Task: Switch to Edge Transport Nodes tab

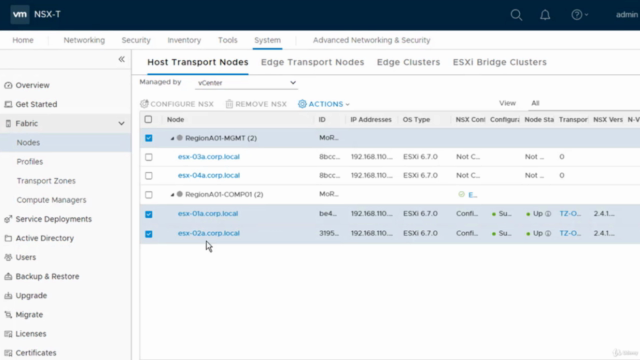Action: tap(312, 62)
